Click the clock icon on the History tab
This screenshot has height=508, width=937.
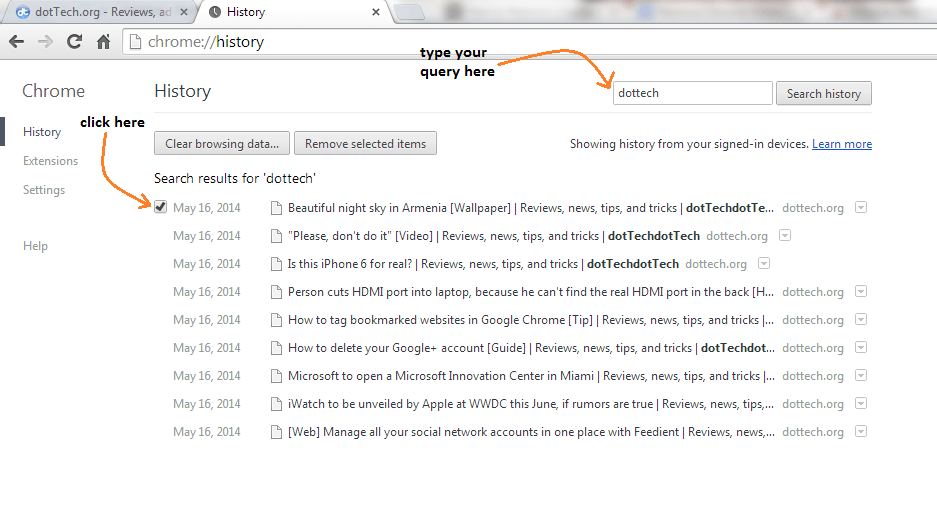coord(215,12)
